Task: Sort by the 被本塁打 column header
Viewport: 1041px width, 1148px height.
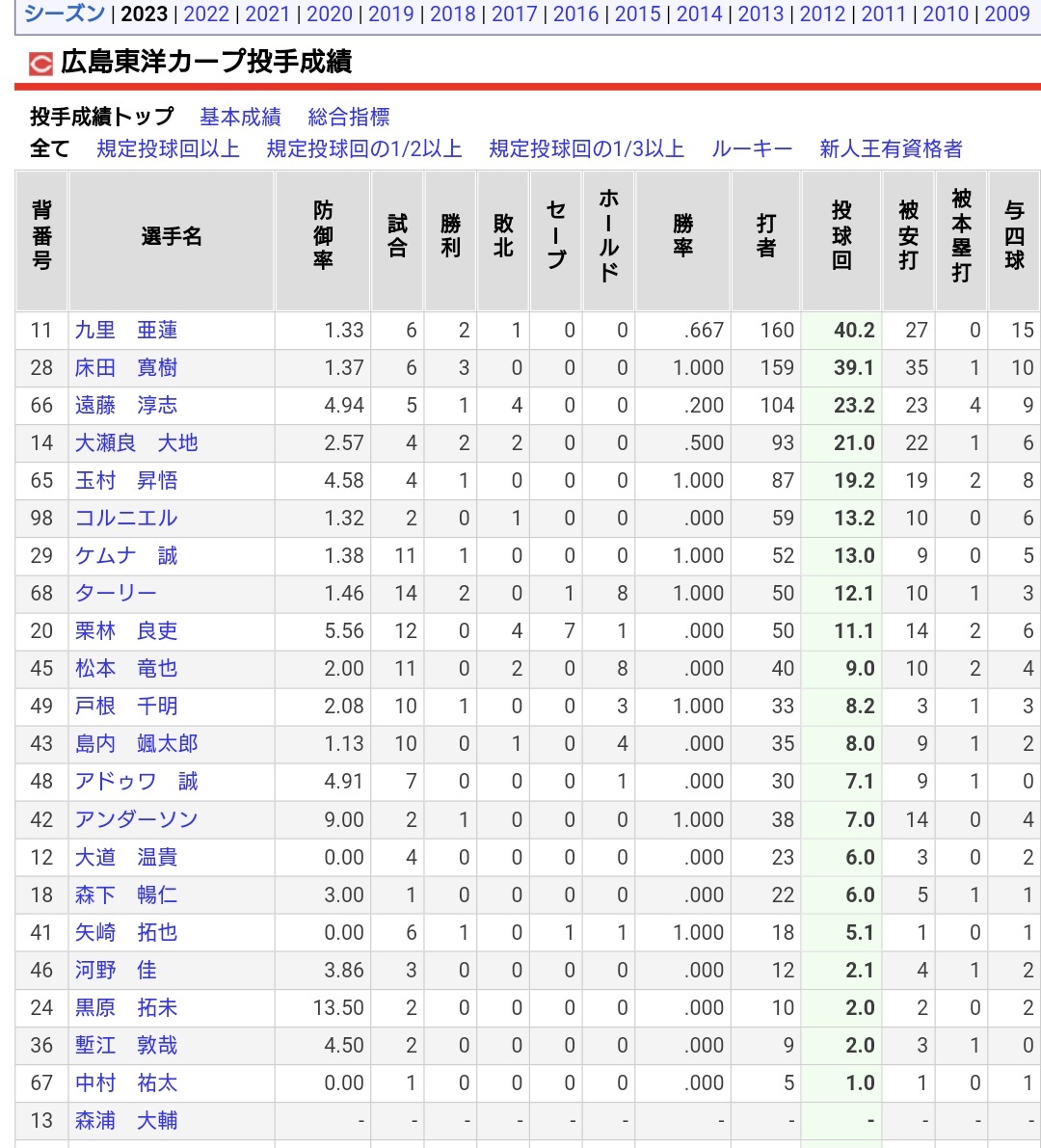Action: pyautogui.click(x=961, y=241)
